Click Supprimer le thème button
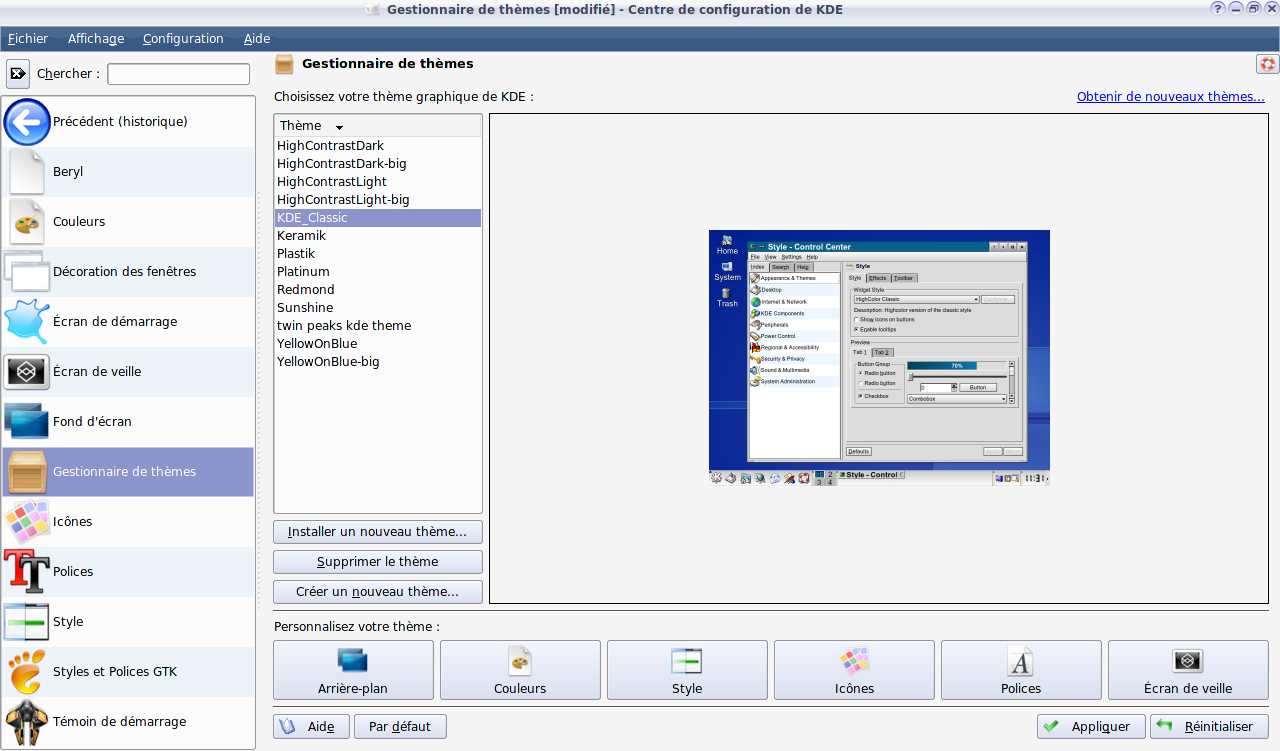This screenshot has height=751, width=1280. (x=378, y=562)
